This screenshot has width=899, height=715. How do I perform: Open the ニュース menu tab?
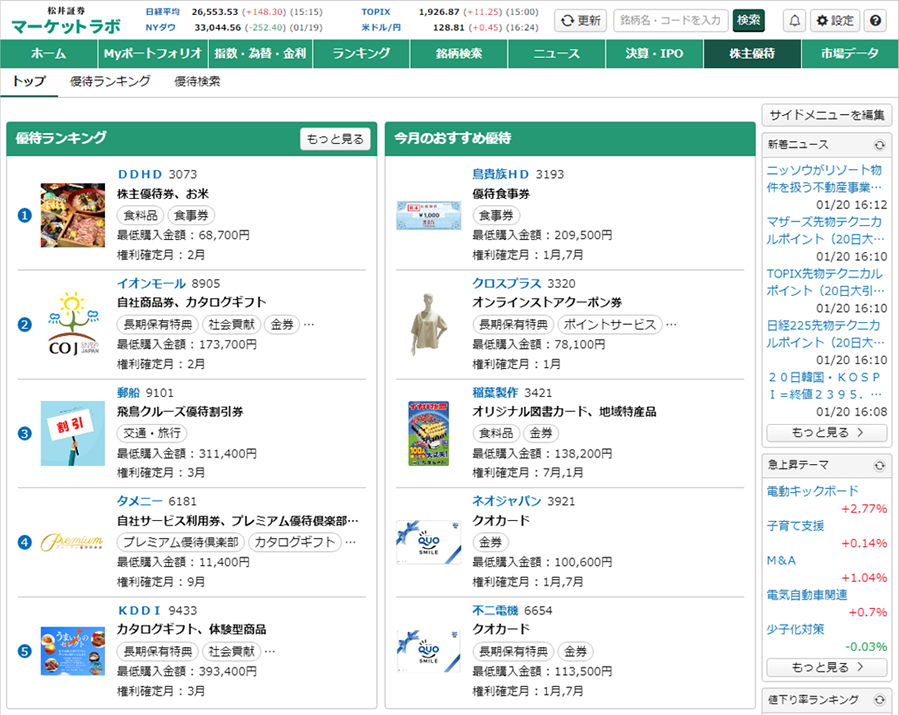(x=556, y=54)
